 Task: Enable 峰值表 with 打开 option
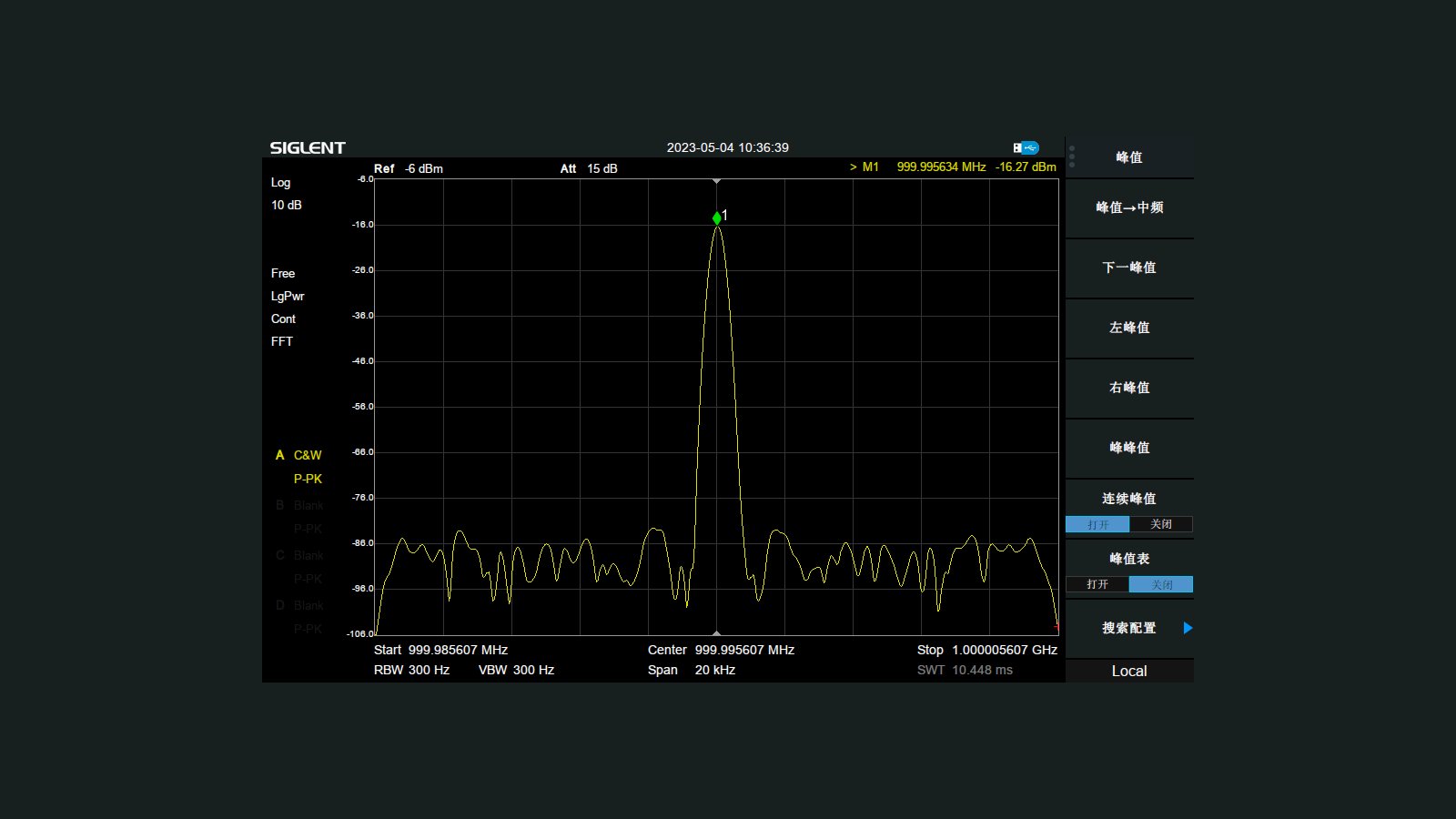coord(1097,584)
